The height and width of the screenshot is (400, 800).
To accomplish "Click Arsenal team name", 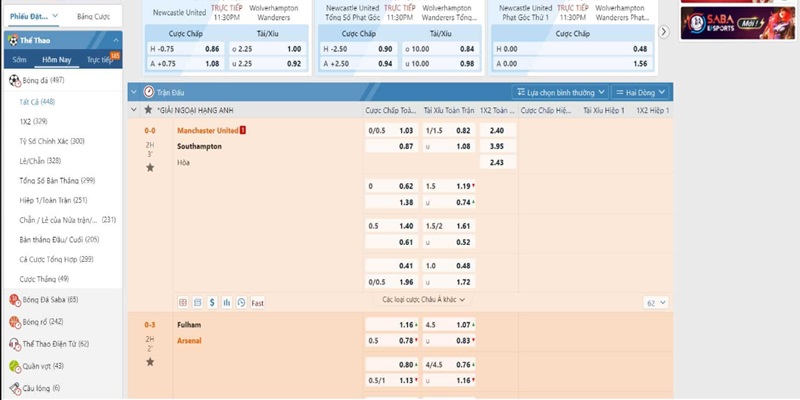I will click(189, 340).
